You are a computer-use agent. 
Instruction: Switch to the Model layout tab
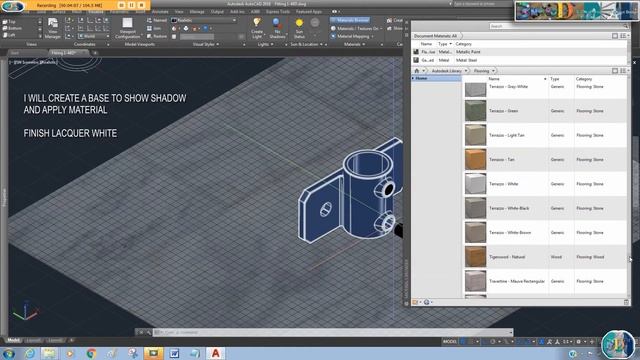13,340
